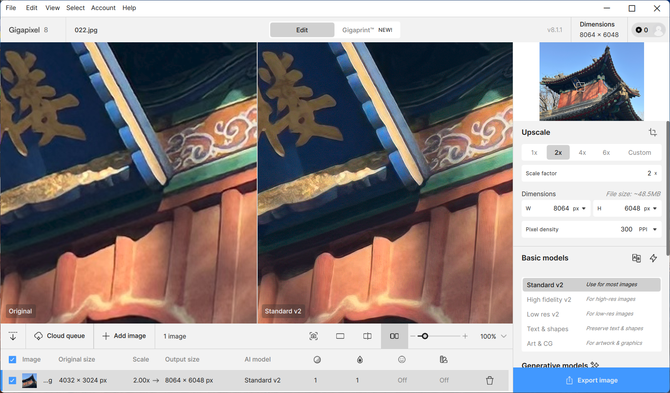
Task: Select split view layout icon
Action: click(x=367, y=336)
